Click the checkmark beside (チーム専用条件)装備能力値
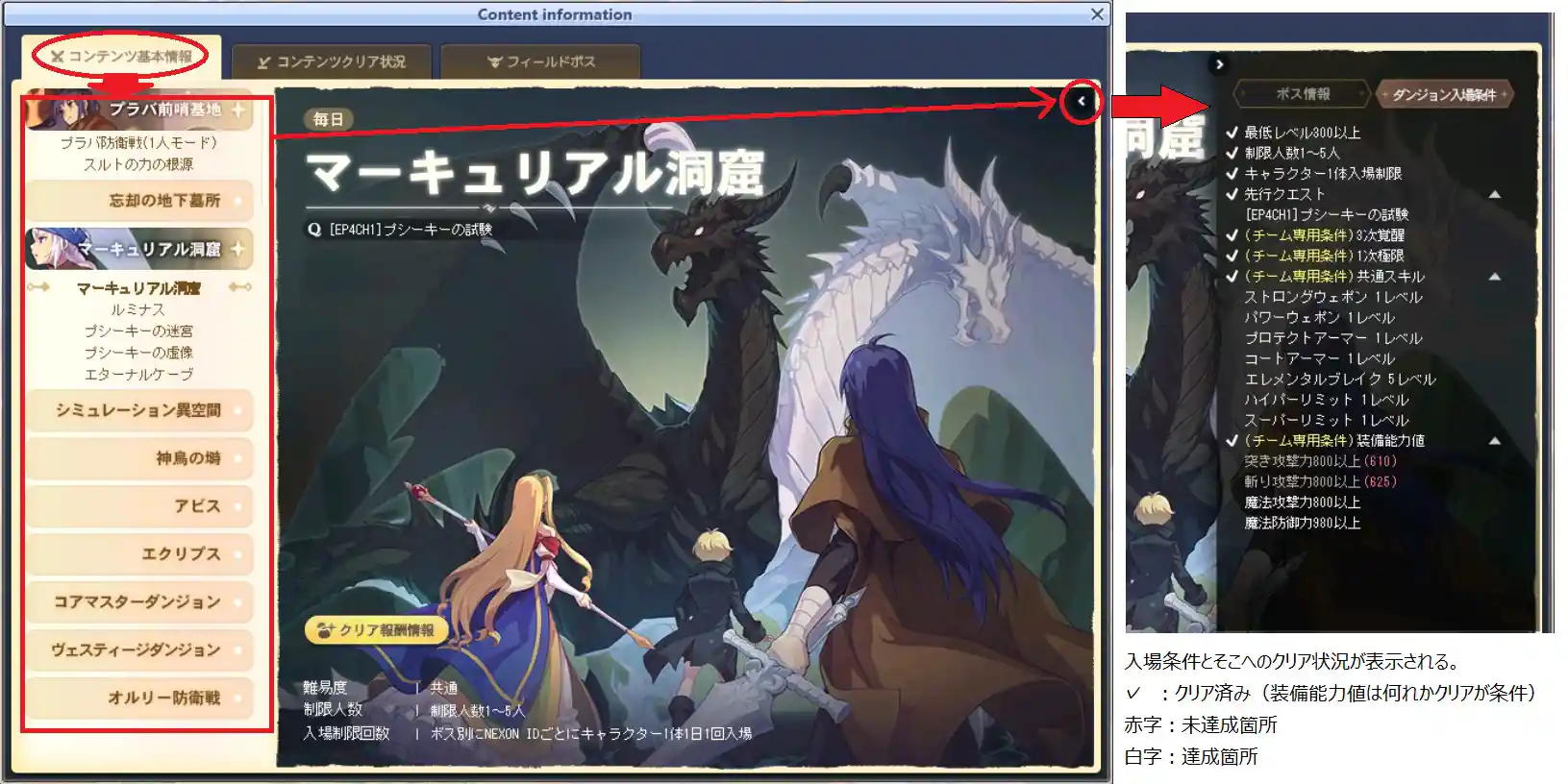 coord(1232,441)
